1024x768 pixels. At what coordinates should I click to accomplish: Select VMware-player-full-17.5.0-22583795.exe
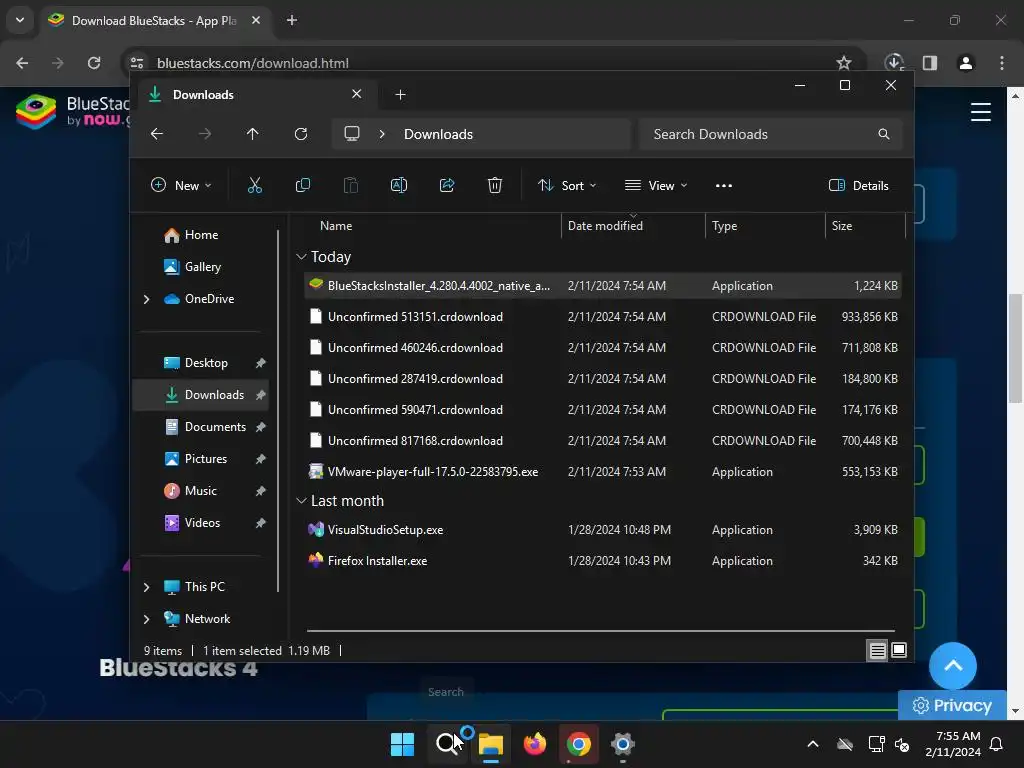pyautogui.click(x=603, y=472)
